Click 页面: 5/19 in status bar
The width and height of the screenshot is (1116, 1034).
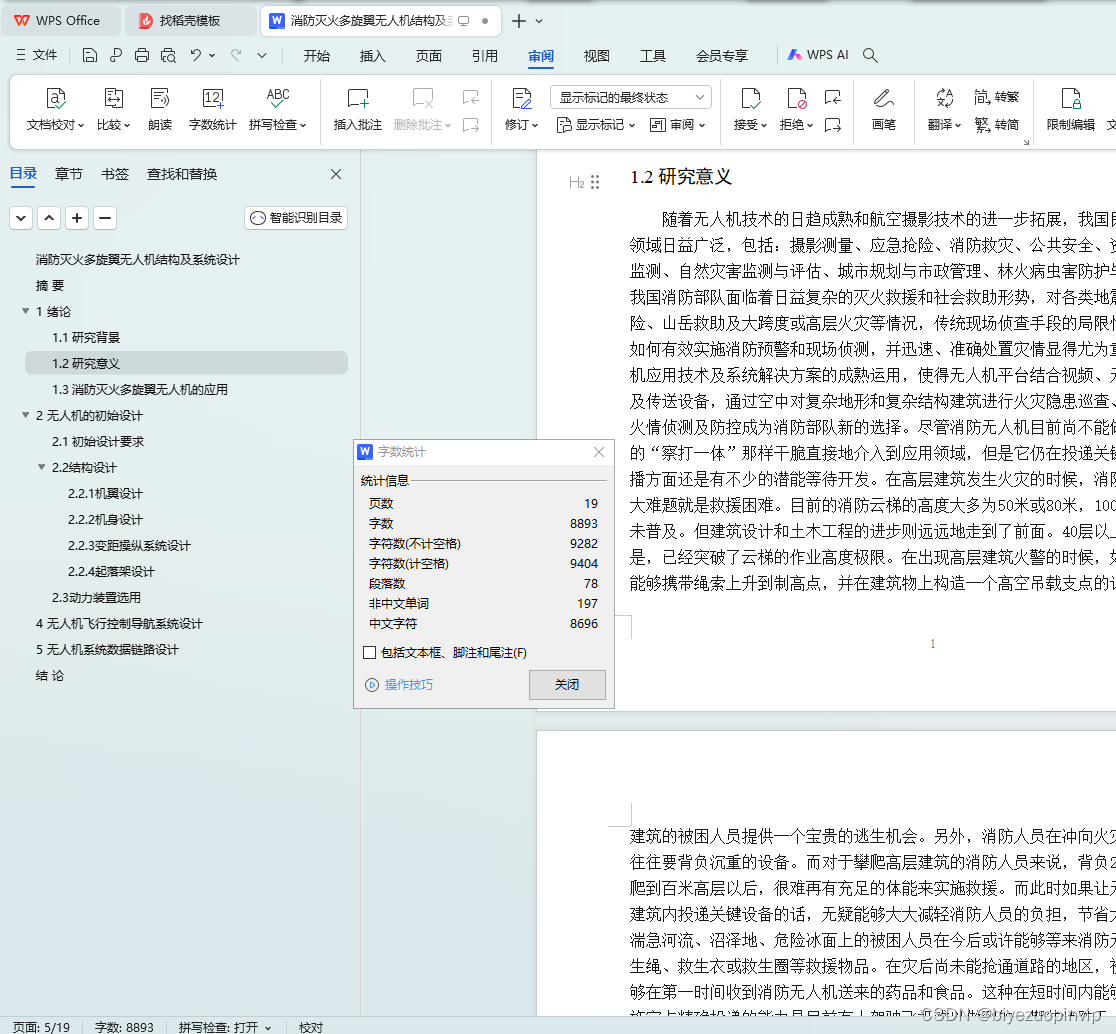click(41, 1027)
